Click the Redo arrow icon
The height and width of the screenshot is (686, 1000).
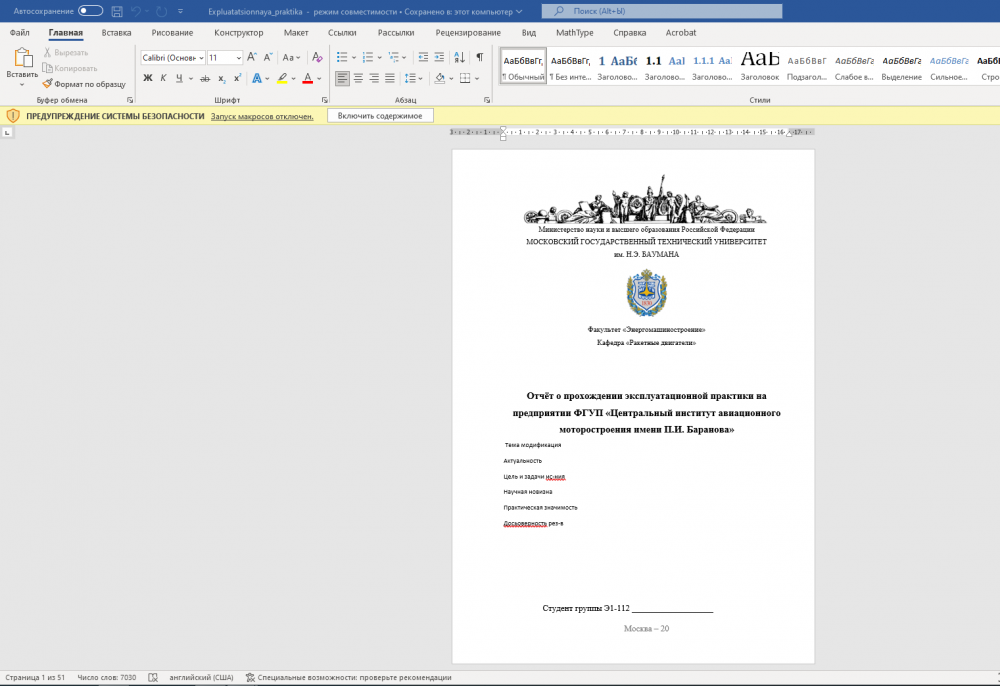[161, 11]
